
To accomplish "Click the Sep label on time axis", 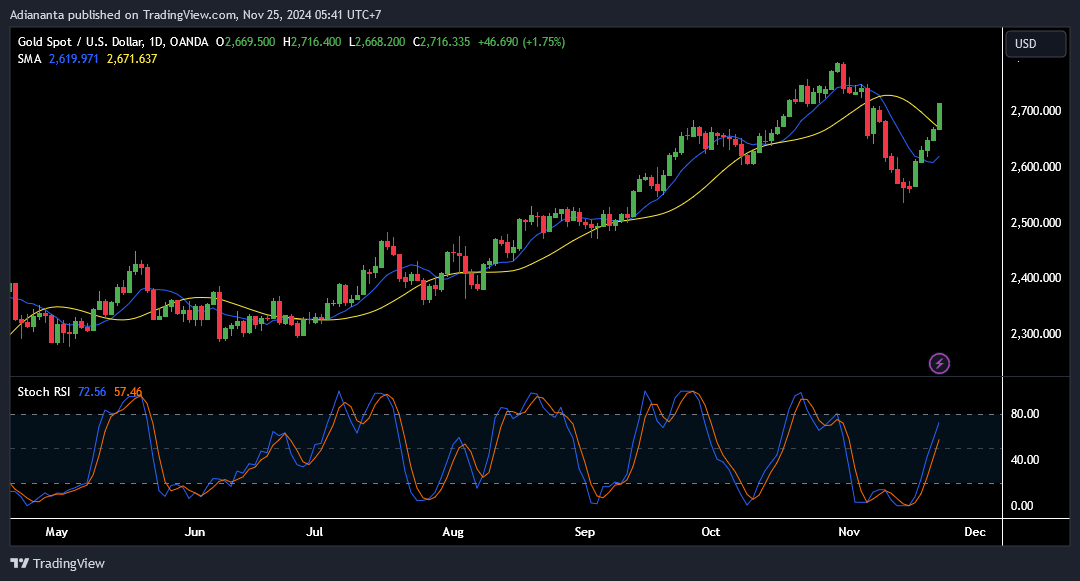I will point(584,532).
